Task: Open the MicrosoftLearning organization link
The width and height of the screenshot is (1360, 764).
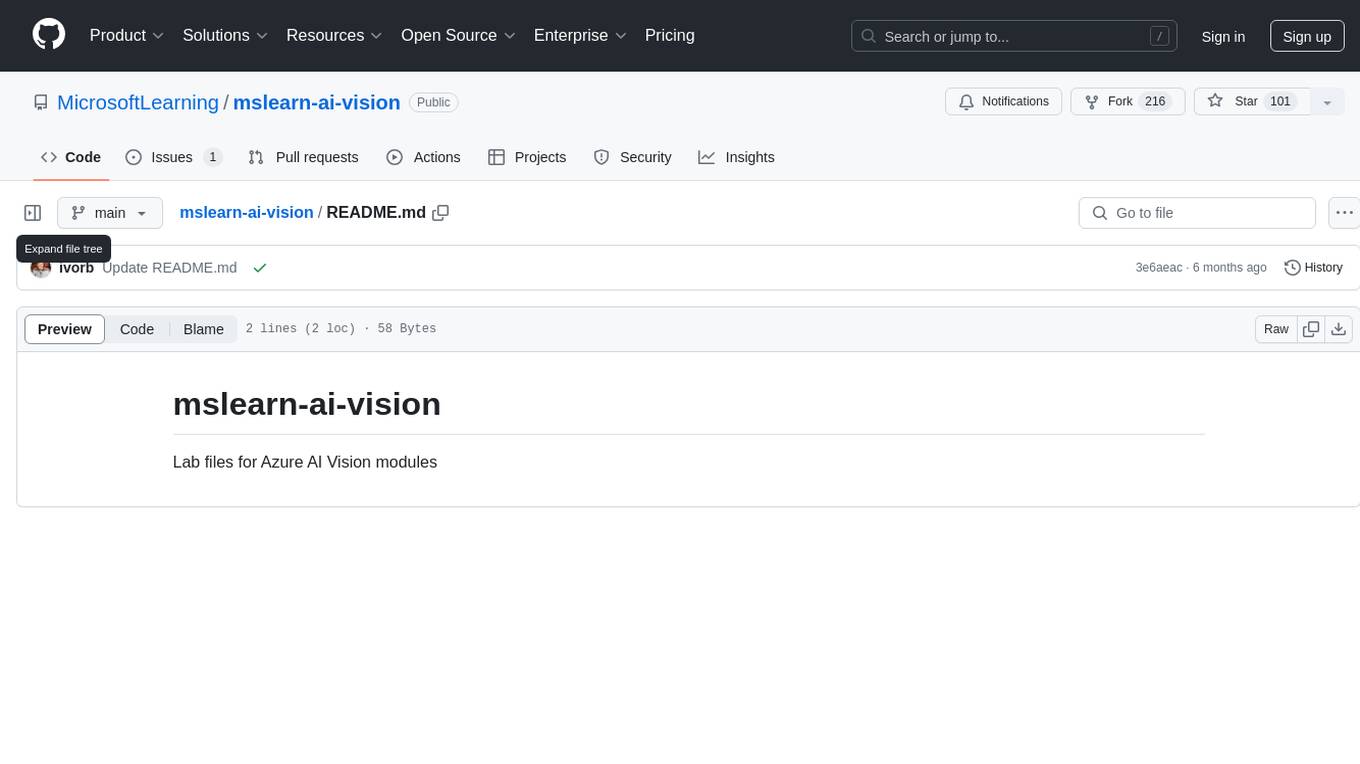Action: [x=138, y=102]
